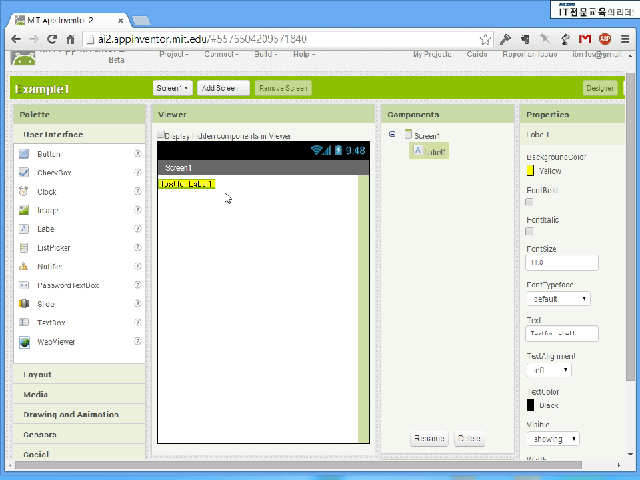Open the Report an Issue link
Image resolution: width=640 pixels, height=480 pixels.
tap(530, 54)
